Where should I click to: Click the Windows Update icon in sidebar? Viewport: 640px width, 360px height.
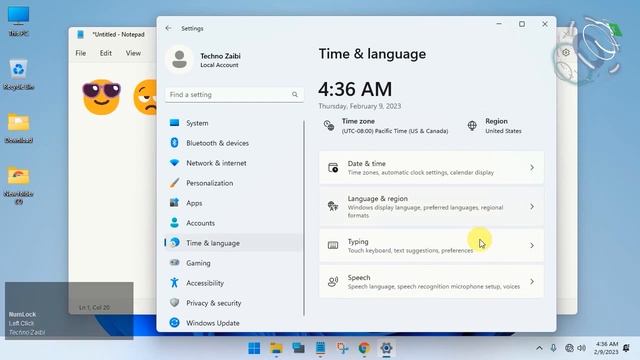pyautogui.click(x=174, y=322)
